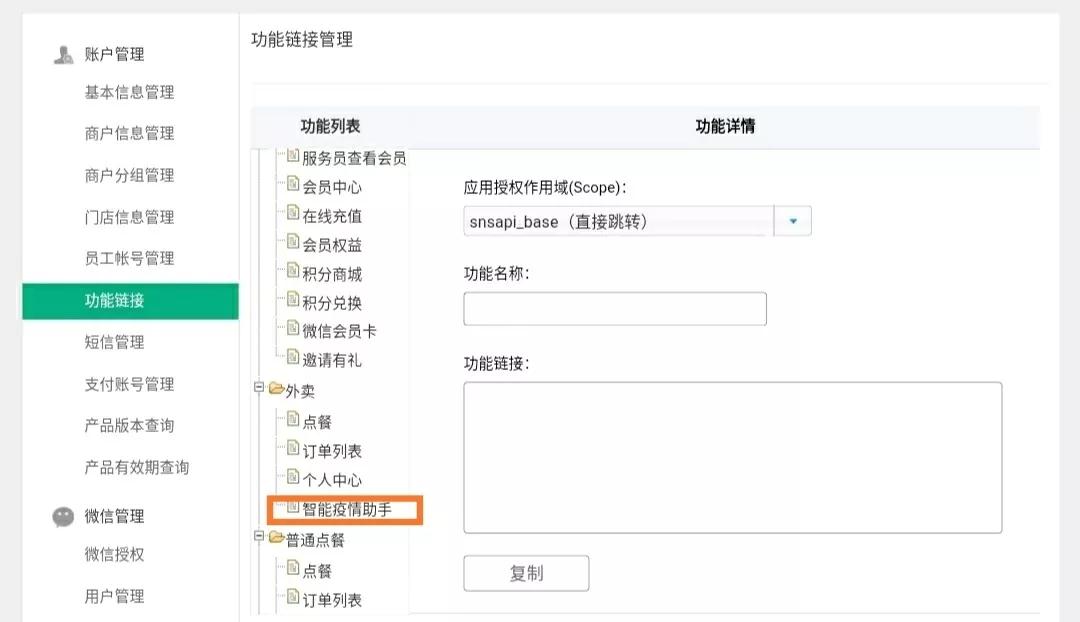The image size is (1080, 622).
Task: Click page icon beside 服务员查看会员
Action: tap(293, 156)
